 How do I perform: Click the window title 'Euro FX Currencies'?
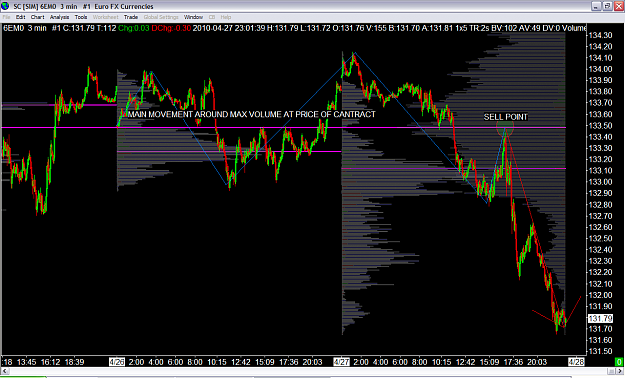click(x=124, y=6)
